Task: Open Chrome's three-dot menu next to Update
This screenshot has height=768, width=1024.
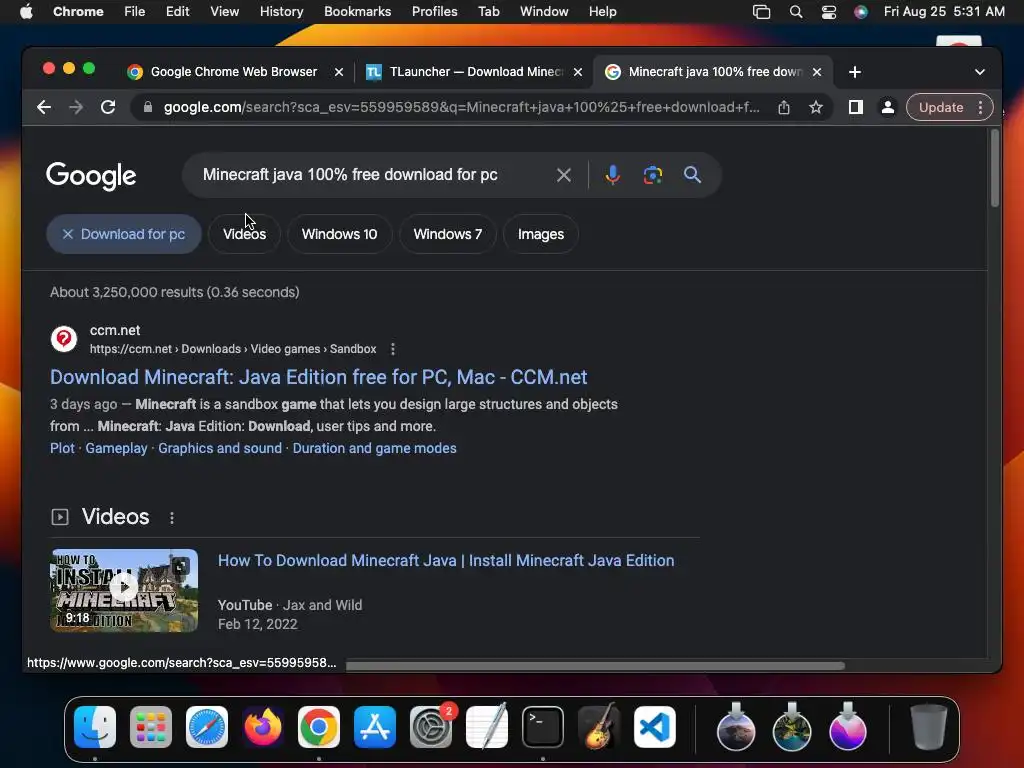Action: click(980, 107)
